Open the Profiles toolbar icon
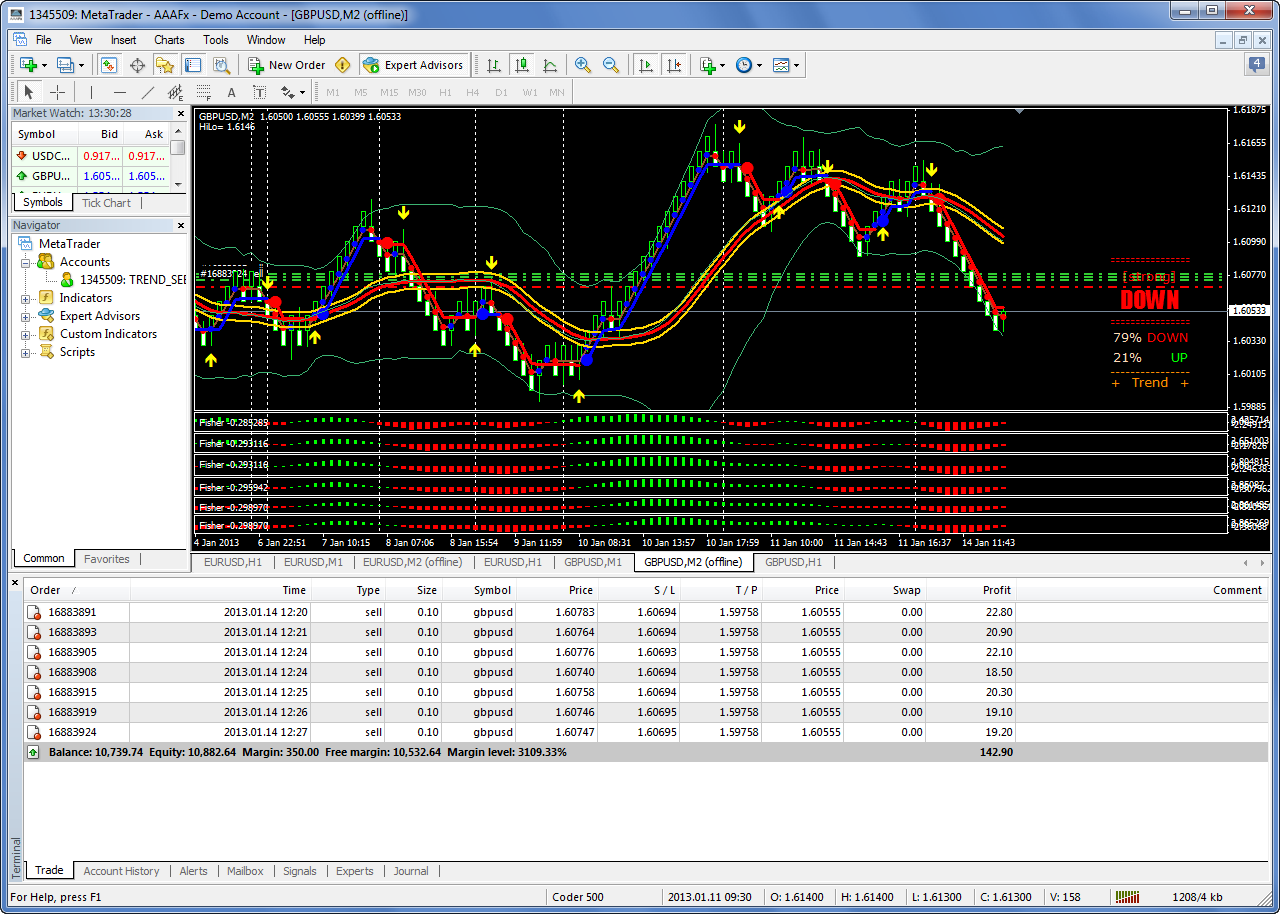1280x914 pixels. click(x=65, y=65)
